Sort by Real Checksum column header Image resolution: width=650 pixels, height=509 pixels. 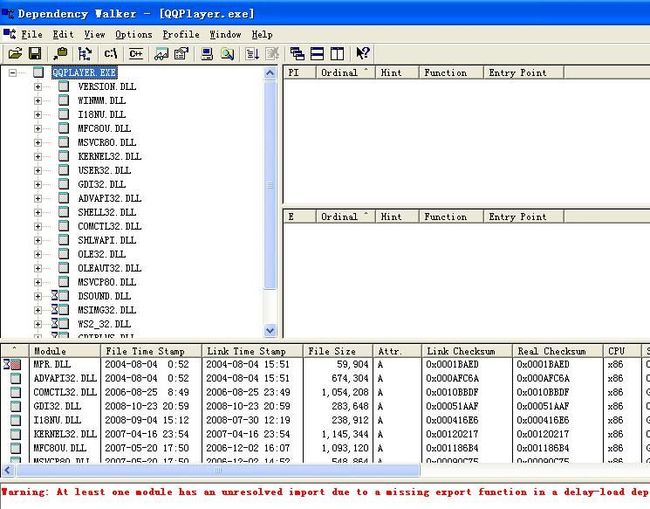coord(558,351)
